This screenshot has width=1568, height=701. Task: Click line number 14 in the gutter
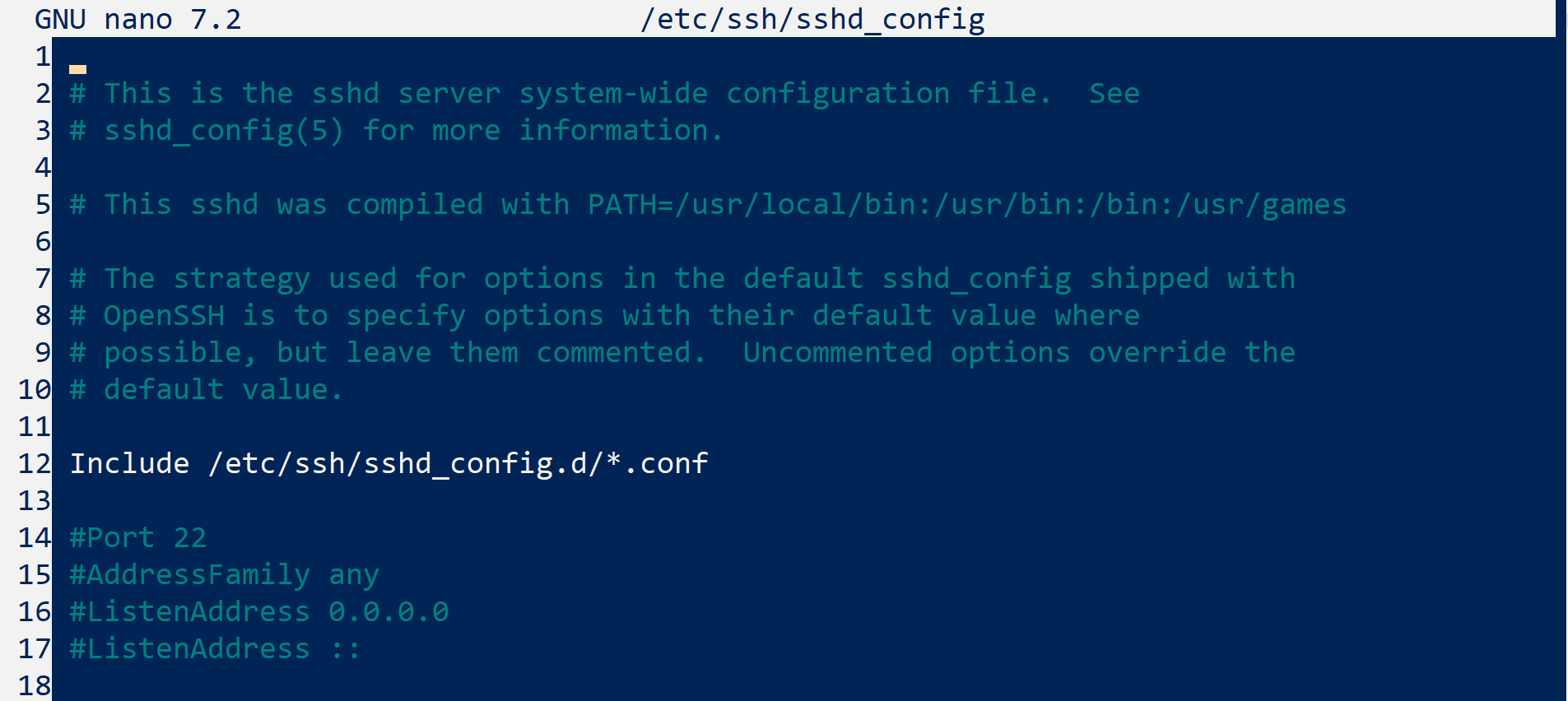[x=35, y=537]
